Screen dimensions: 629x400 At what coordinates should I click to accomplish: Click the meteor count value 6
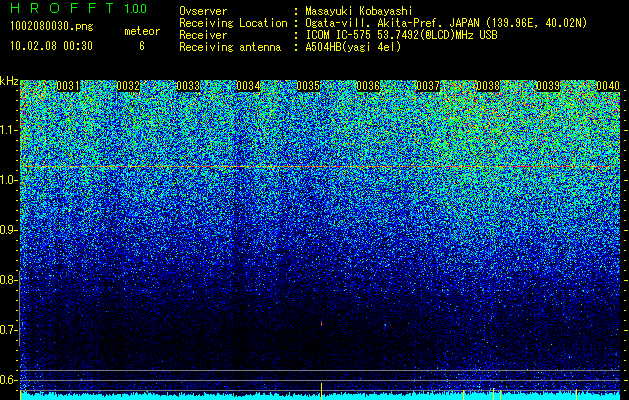[142, 46]
